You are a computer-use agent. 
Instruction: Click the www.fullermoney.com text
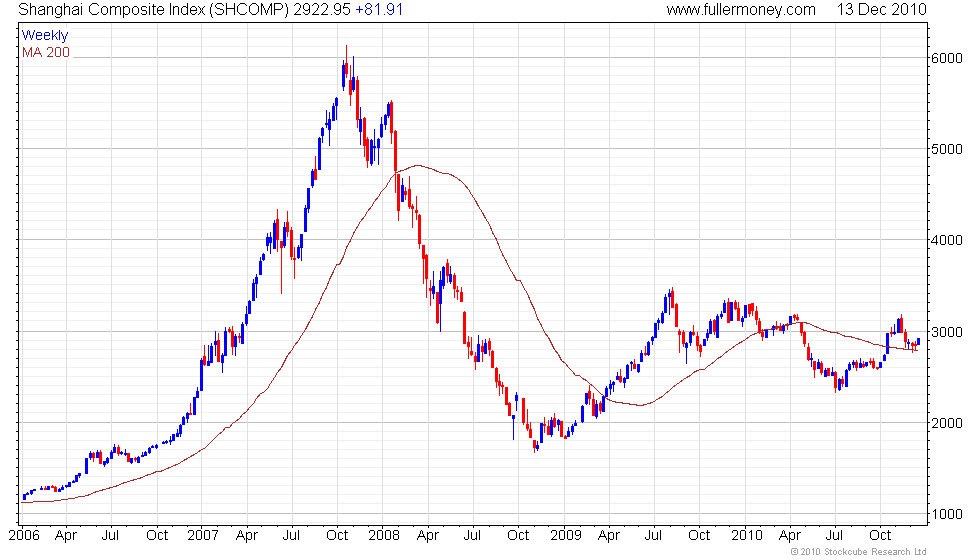(x=741, y=10)
